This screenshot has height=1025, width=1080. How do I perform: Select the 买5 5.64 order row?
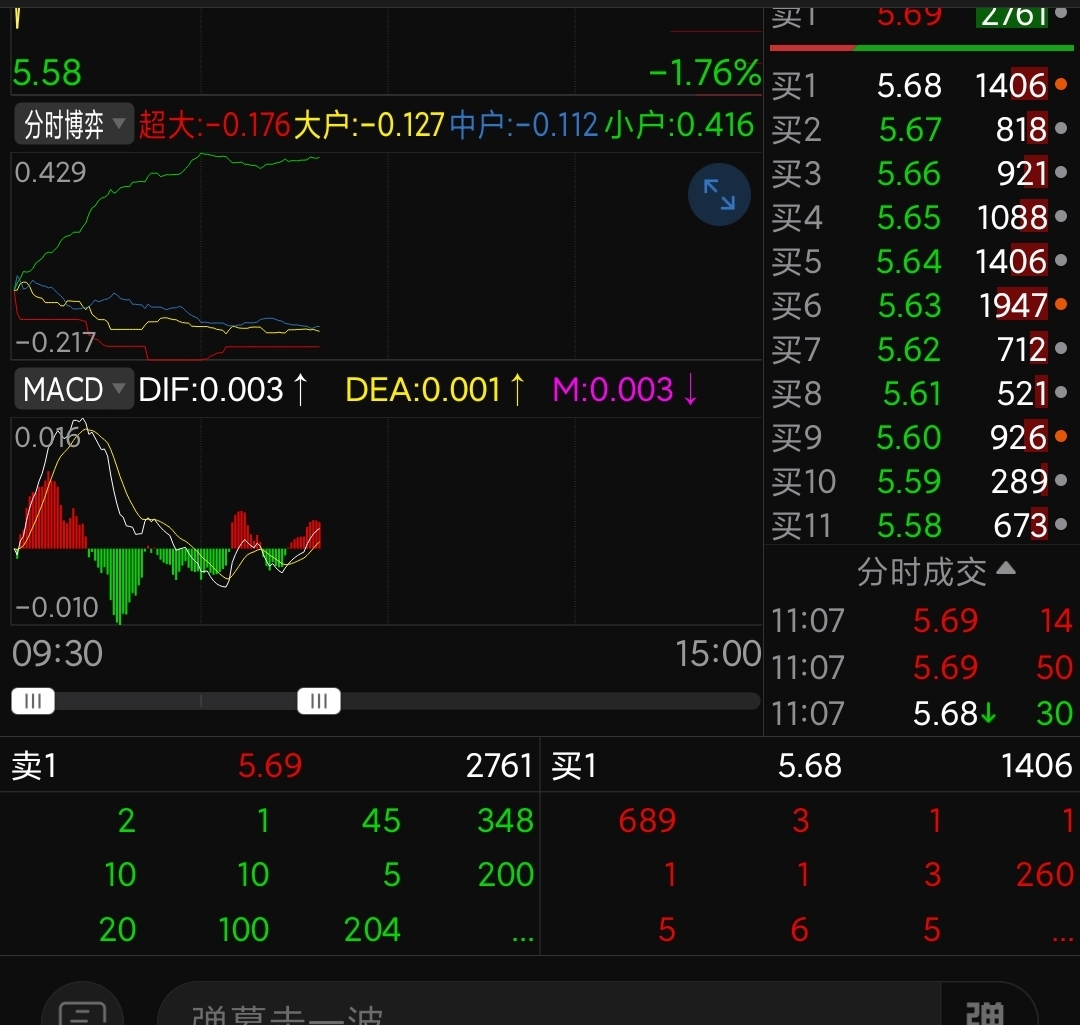coord(921,261)
